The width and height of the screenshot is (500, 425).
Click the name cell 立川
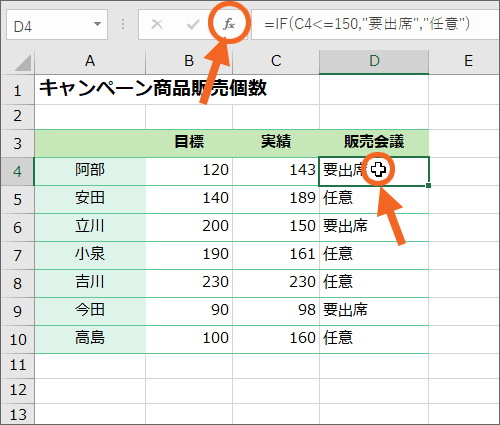tap(90, 227)
